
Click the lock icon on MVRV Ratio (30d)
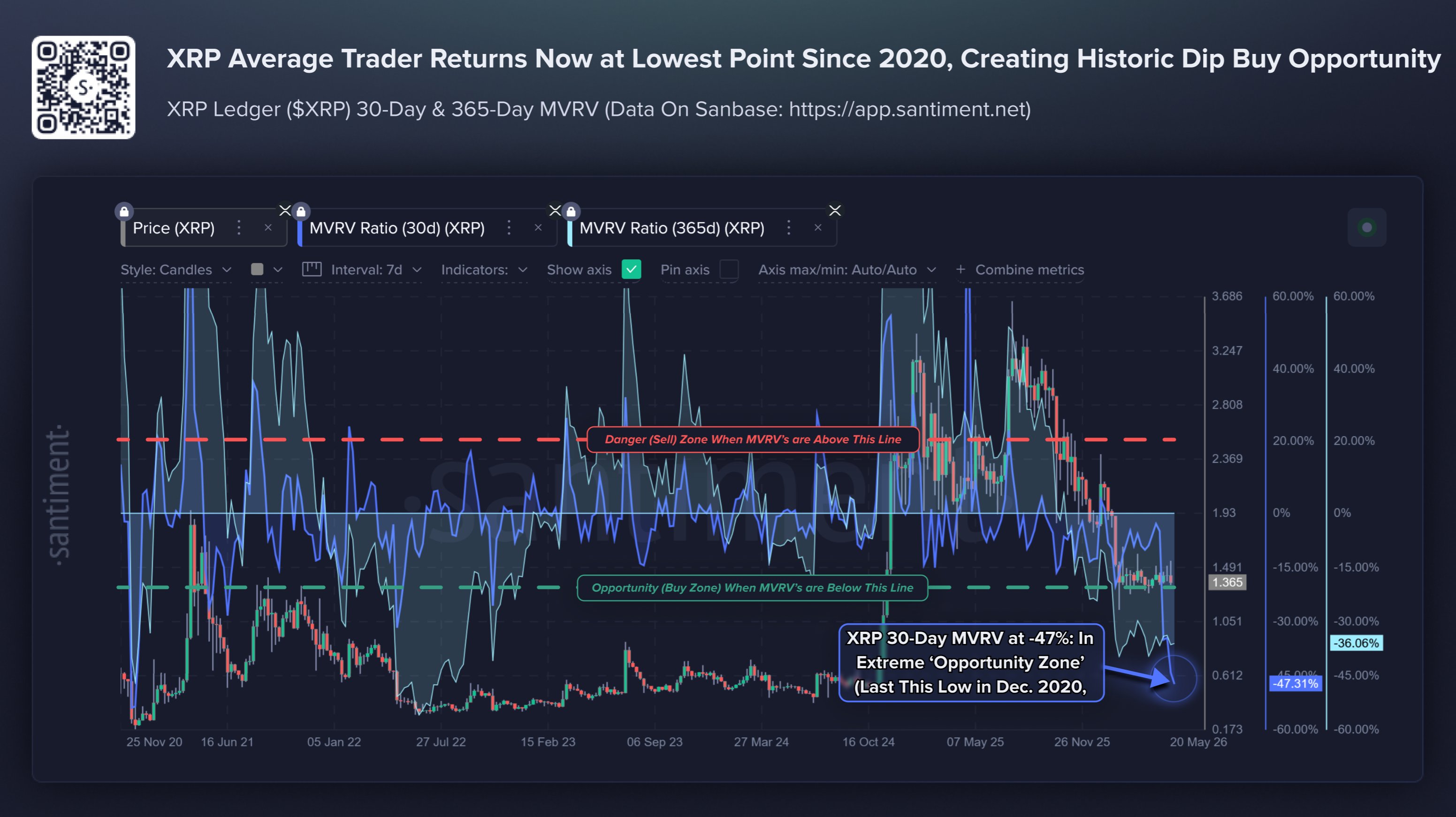coord(301,212)
